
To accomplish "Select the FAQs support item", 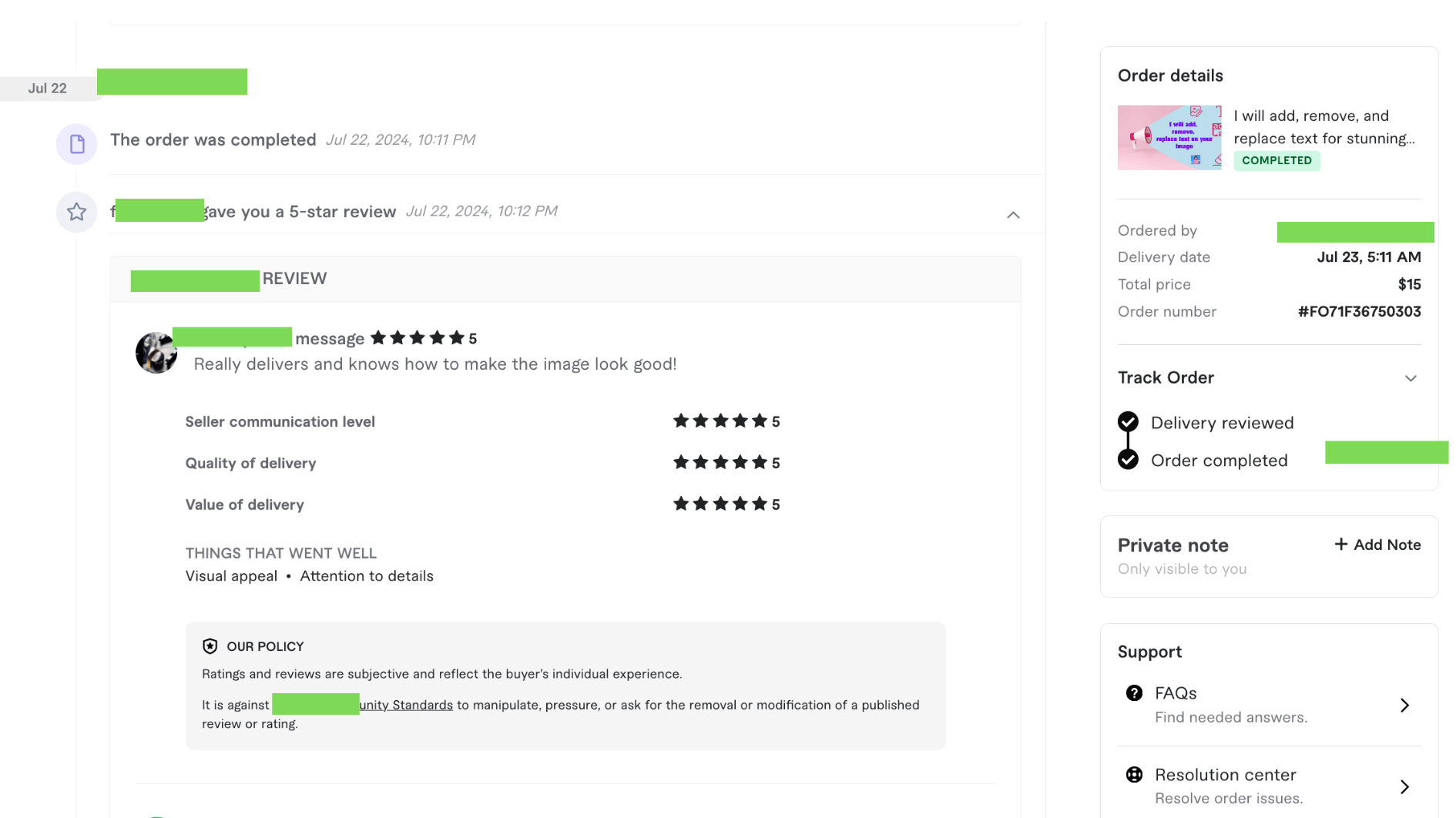I will click(x=1176, y=693).
